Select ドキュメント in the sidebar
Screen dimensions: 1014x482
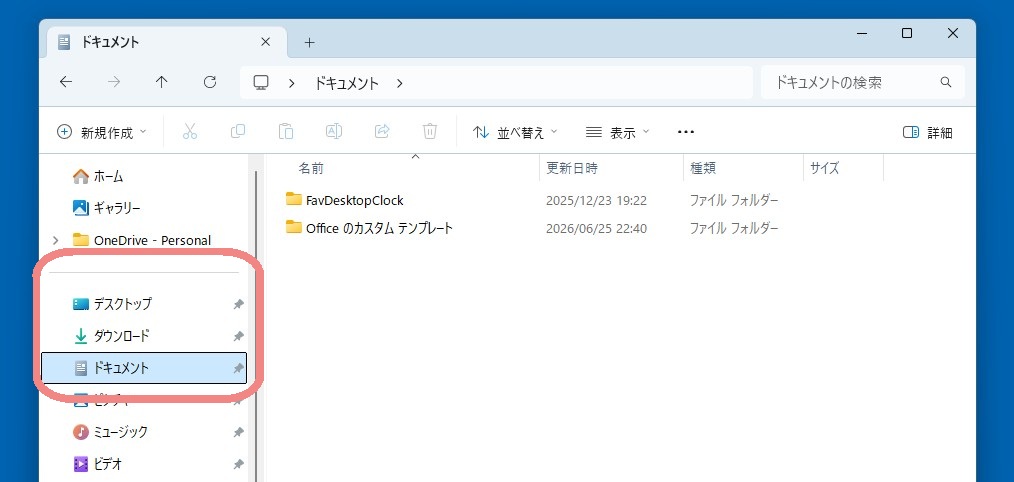[144, 368]
